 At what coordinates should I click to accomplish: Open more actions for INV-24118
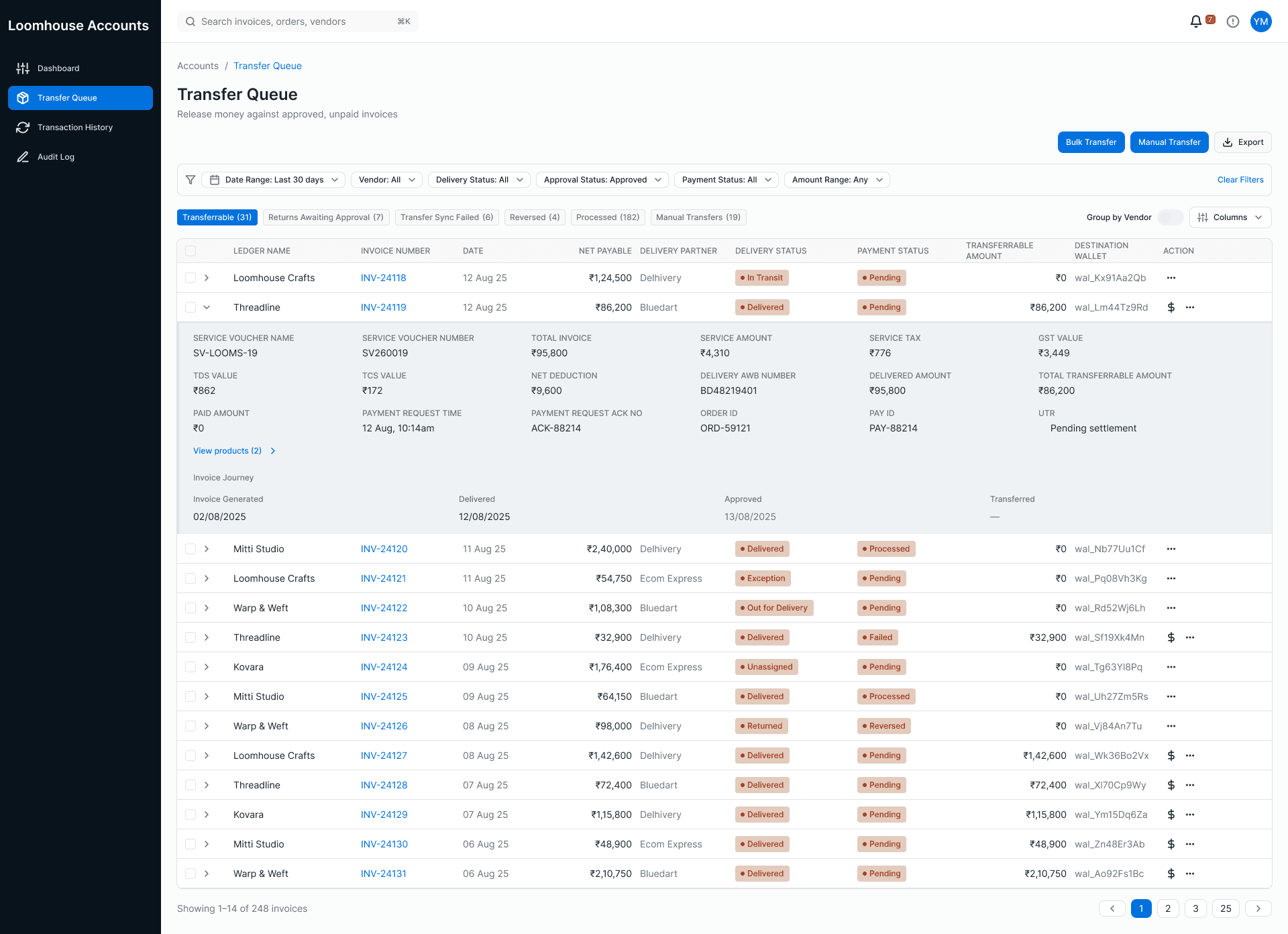[x=1171, y=278]
